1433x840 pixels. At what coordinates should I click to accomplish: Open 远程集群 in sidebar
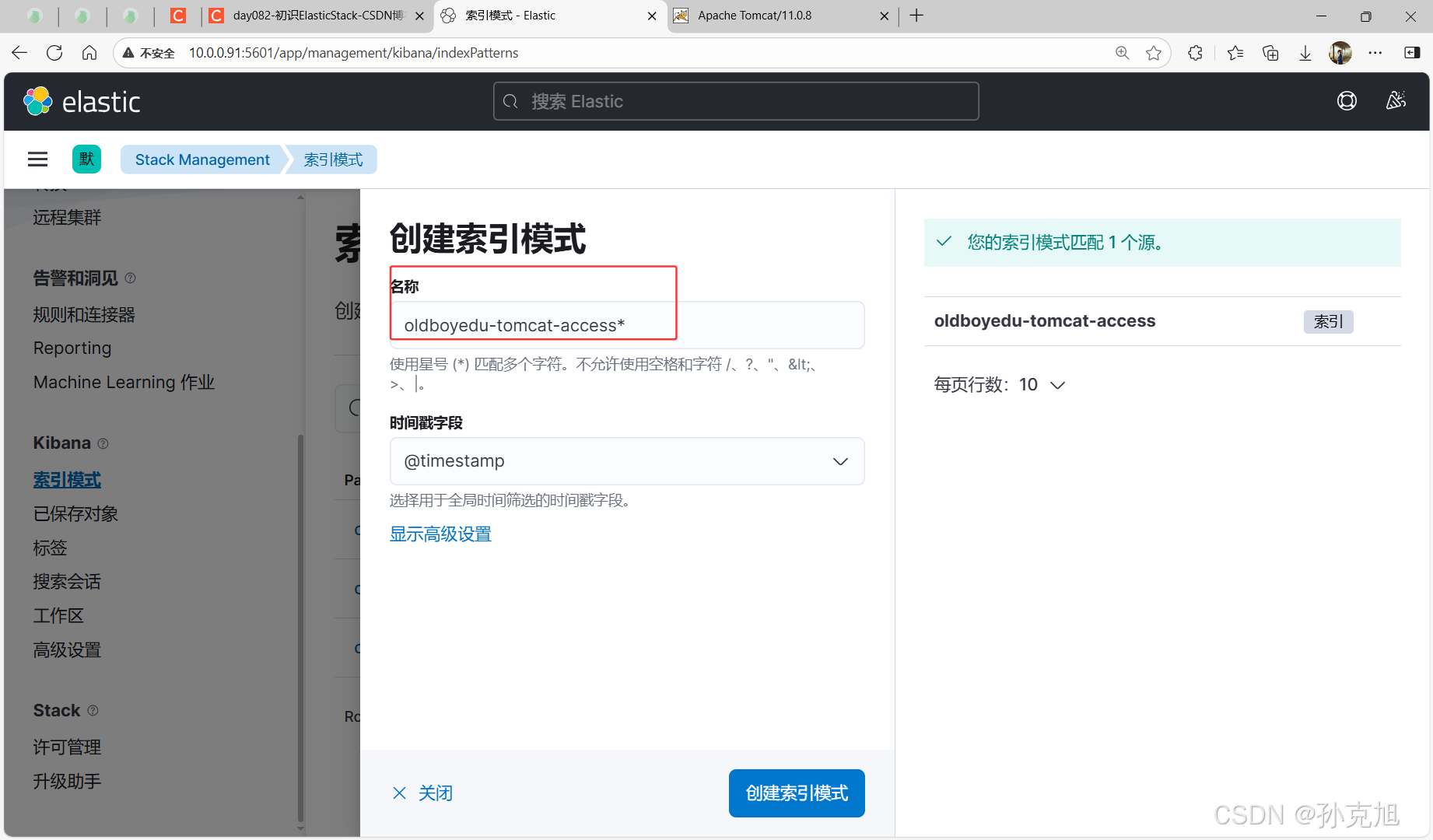click(x=67, y=218)
